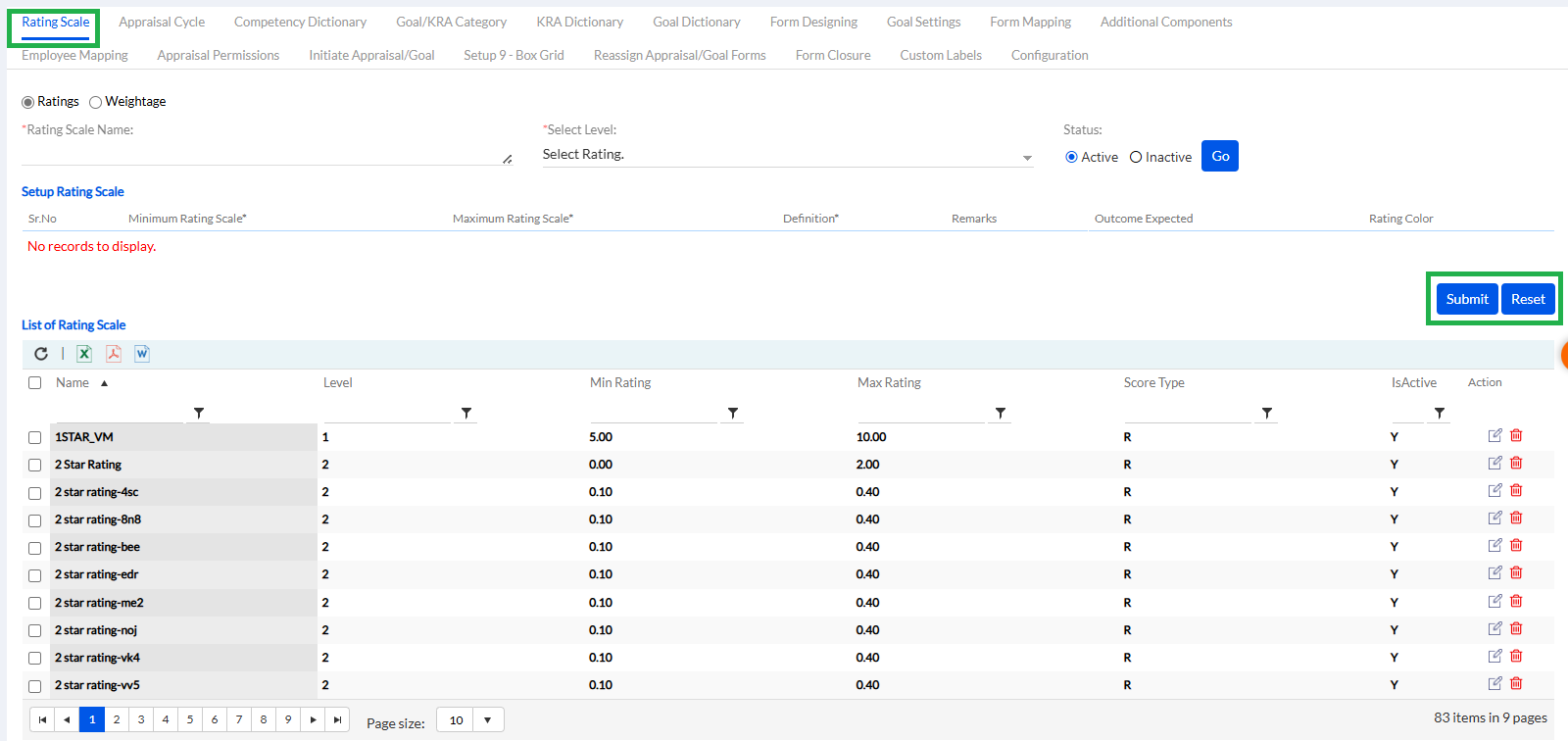
Task: Check the select-all header checkbox
Action: tap(35, 383)
